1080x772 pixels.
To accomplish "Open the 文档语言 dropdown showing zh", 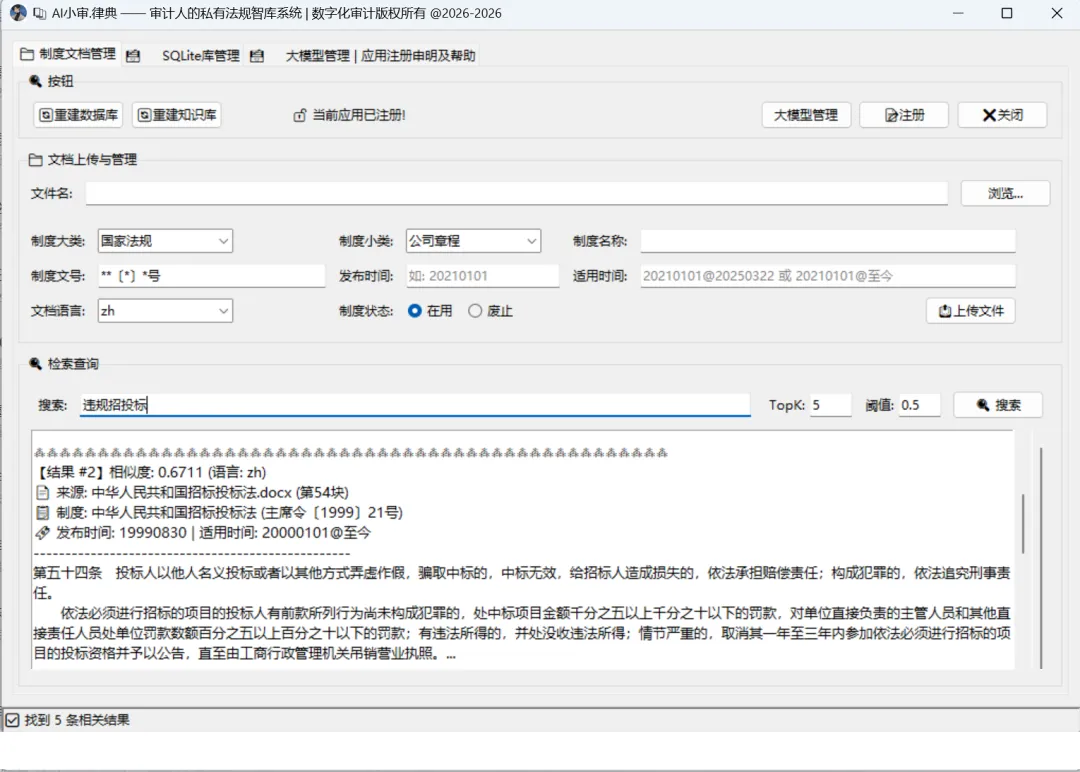I will point(165,311).
